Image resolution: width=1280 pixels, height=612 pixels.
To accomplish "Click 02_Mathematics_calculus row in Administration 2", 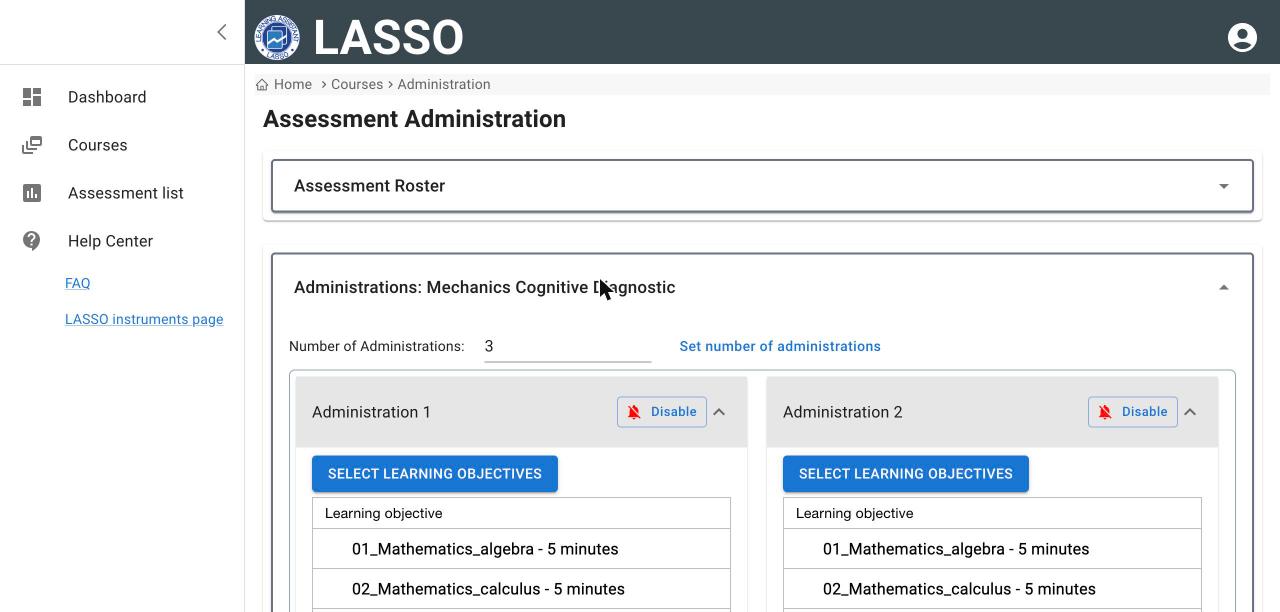I will click(992, 589).
